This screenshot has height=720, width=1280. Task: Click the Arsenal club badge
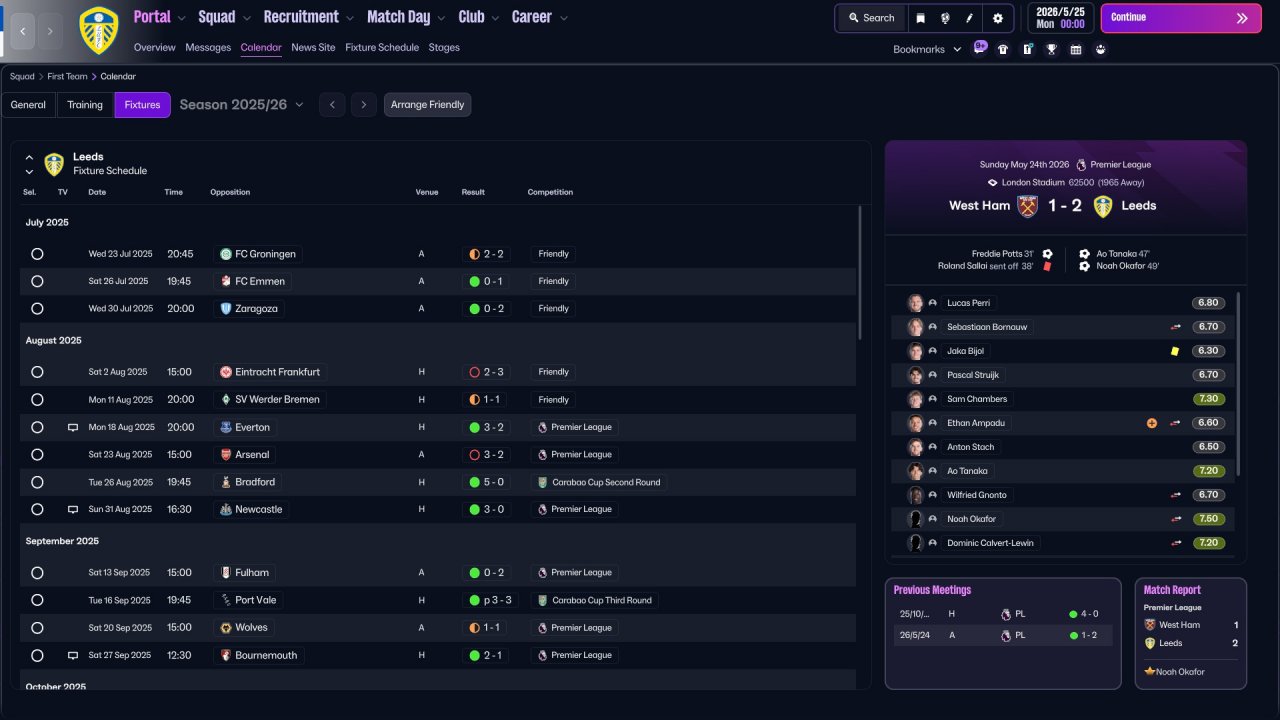tap(226, 454)
